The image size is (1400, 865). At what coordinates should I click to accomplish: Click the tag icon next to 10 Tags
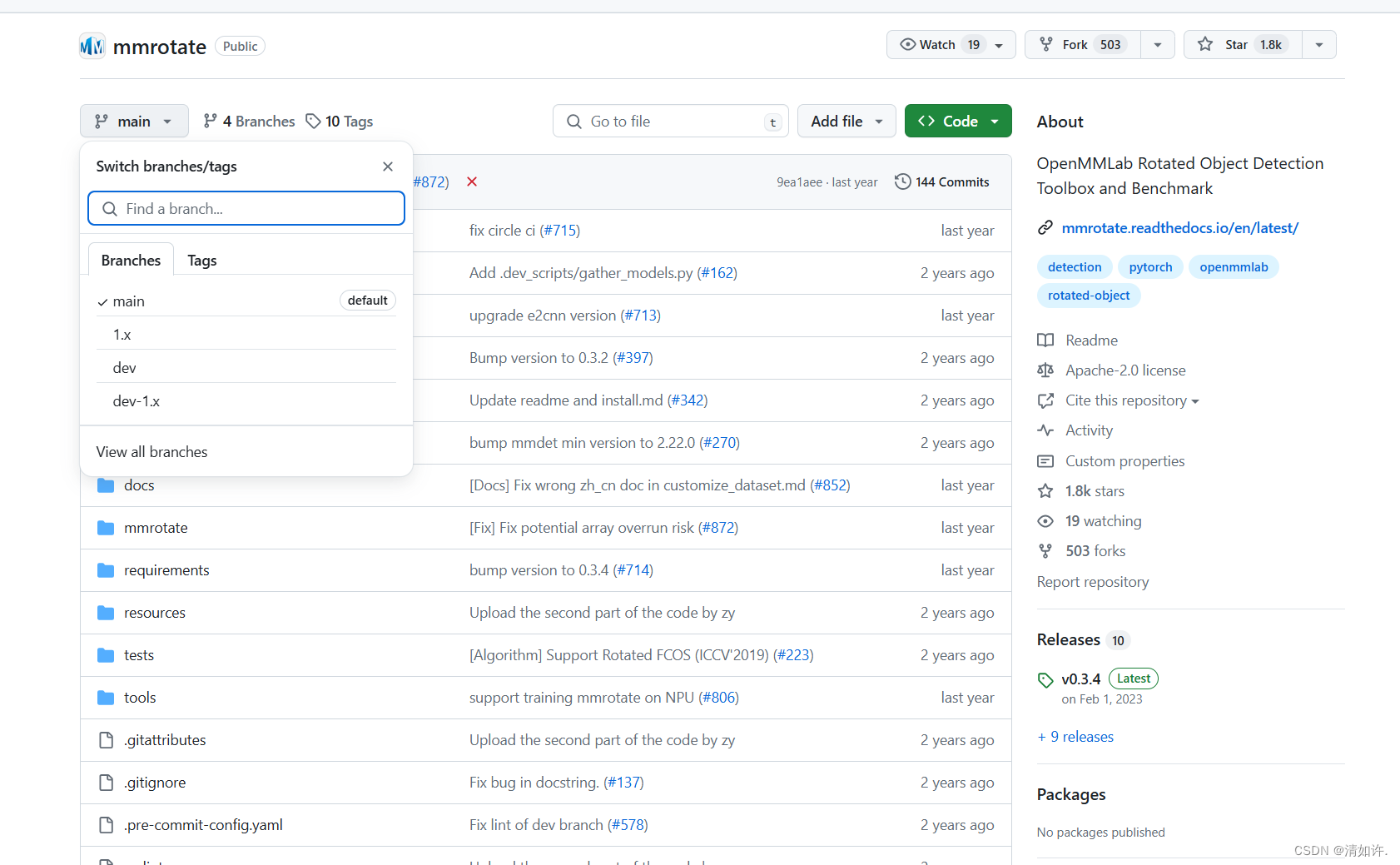point(313,122)
